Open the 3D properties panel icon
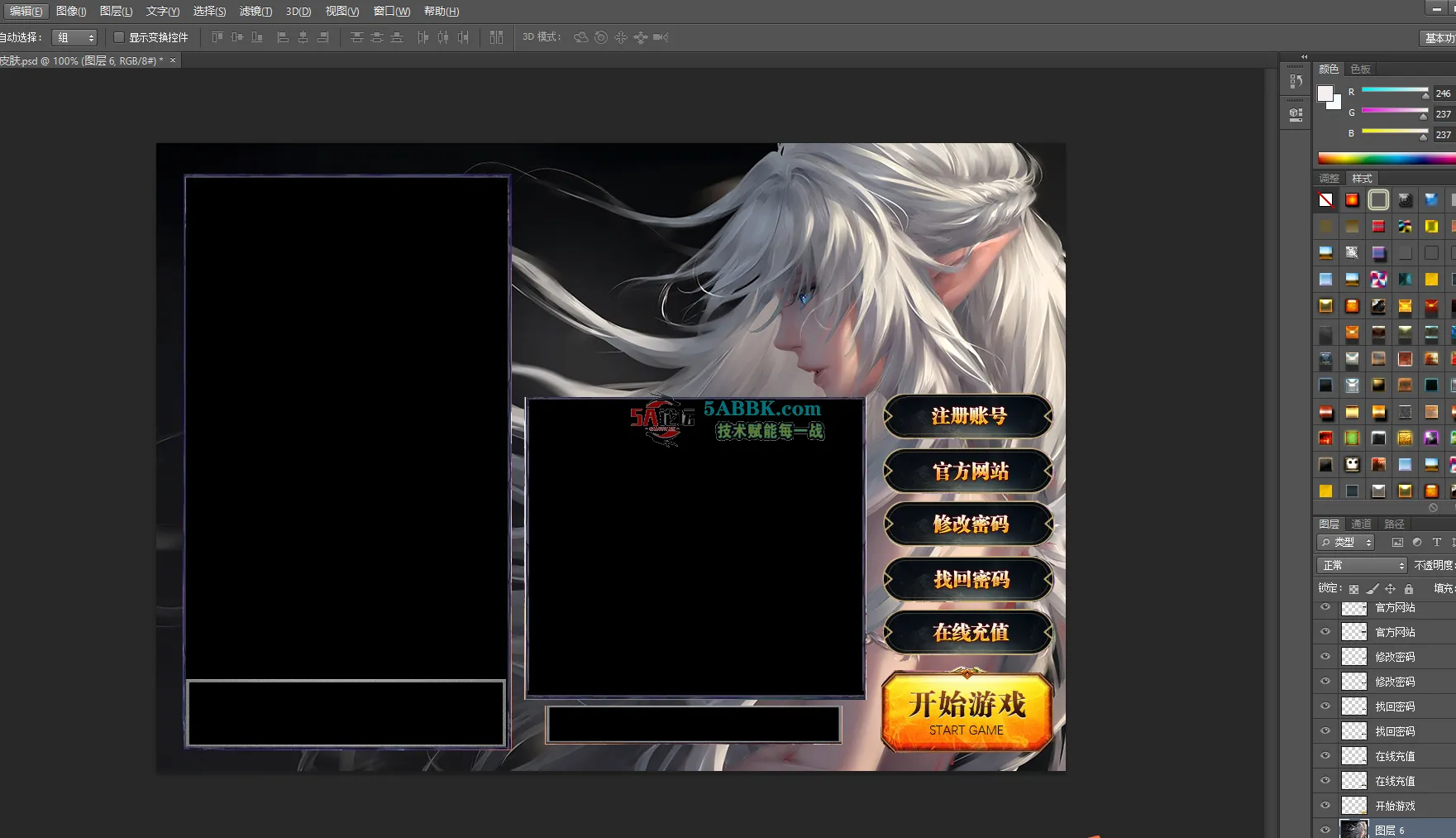 [1296, 115]
